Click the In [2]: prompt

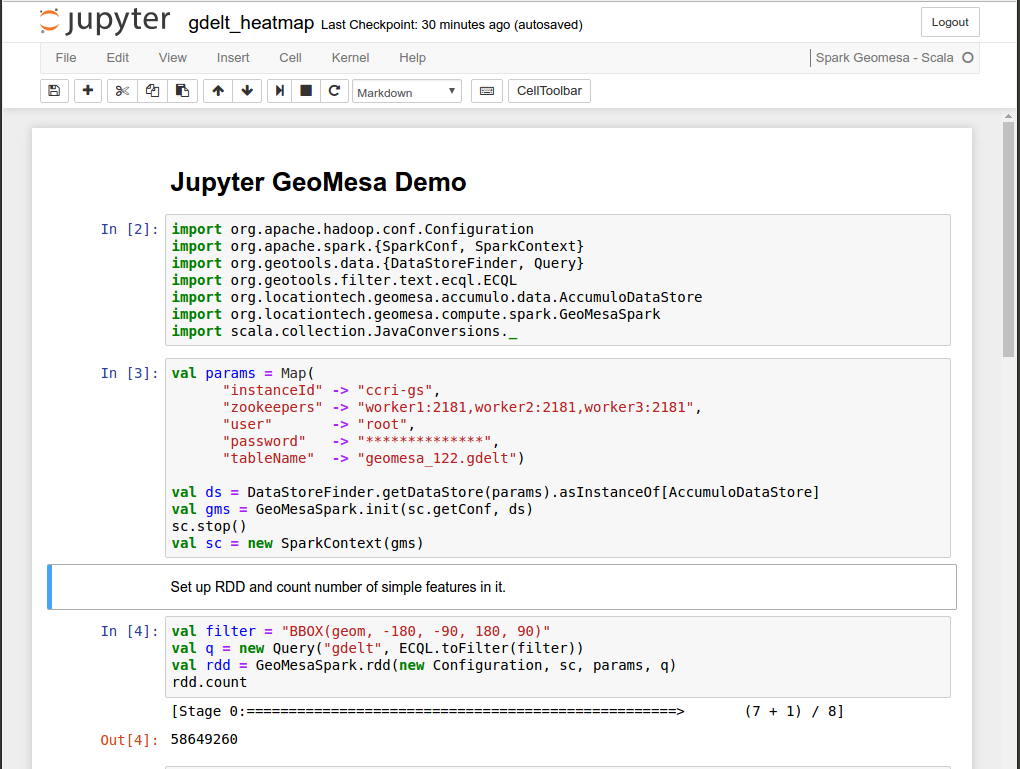pos(129,229)
